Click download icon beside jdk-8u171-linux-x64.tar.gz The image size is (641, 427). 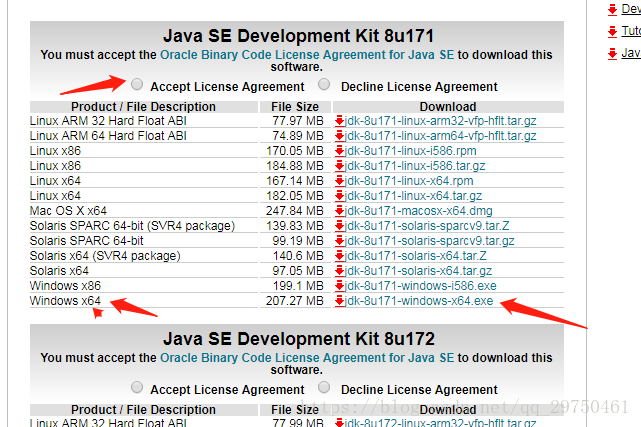tap(339, 196)
